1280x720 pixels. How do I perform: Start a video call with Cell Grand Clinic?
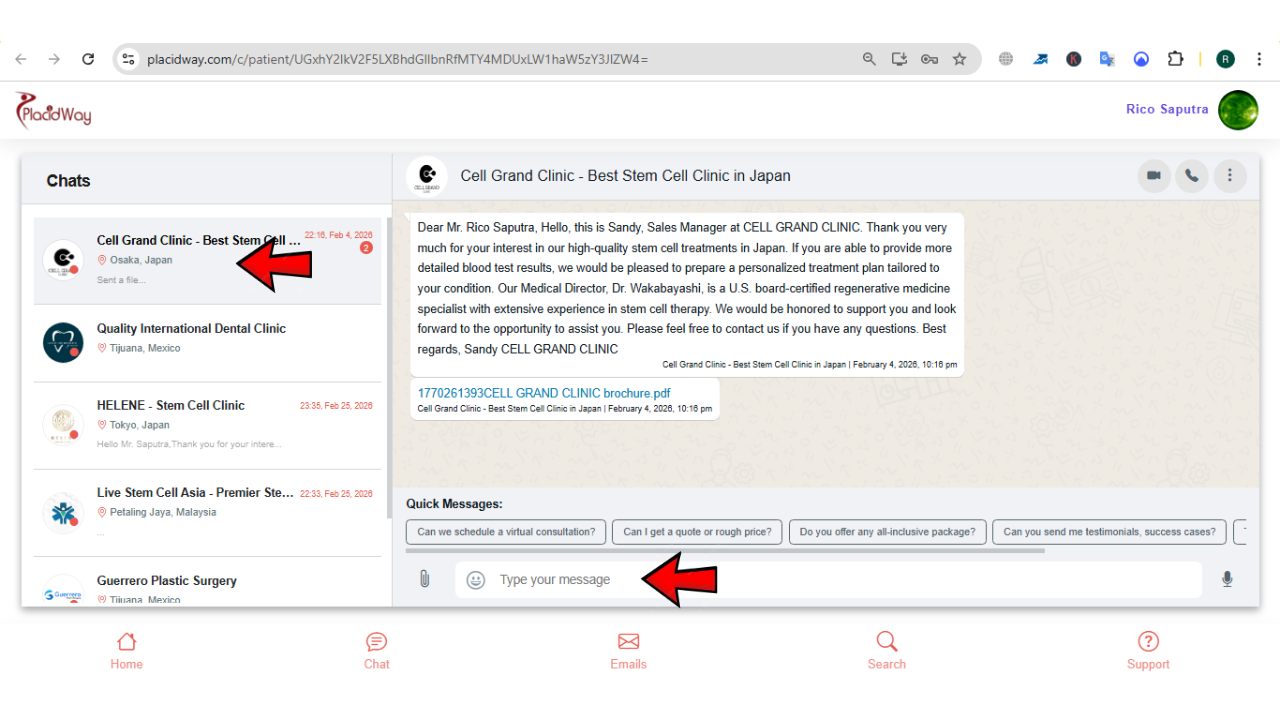1154,176
